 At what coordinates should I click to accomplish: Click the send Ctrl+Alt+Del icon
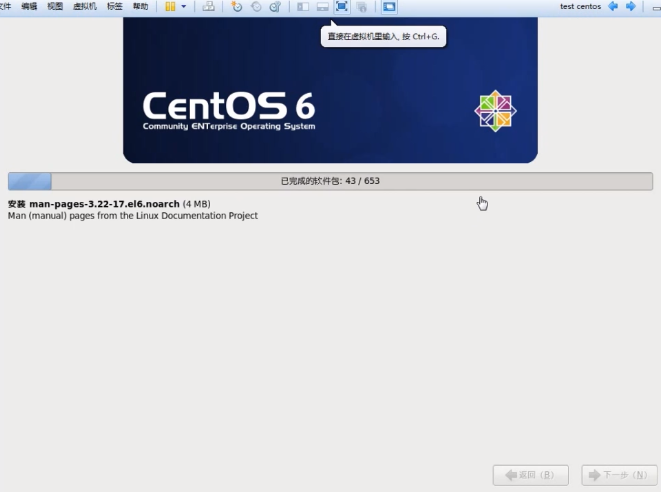tap(209, 6)
